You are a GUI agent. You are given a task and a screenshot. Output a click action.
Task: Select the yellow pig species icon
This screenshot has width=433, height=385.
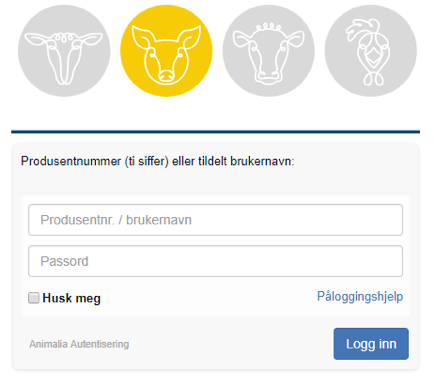click(x=166, y=51)
